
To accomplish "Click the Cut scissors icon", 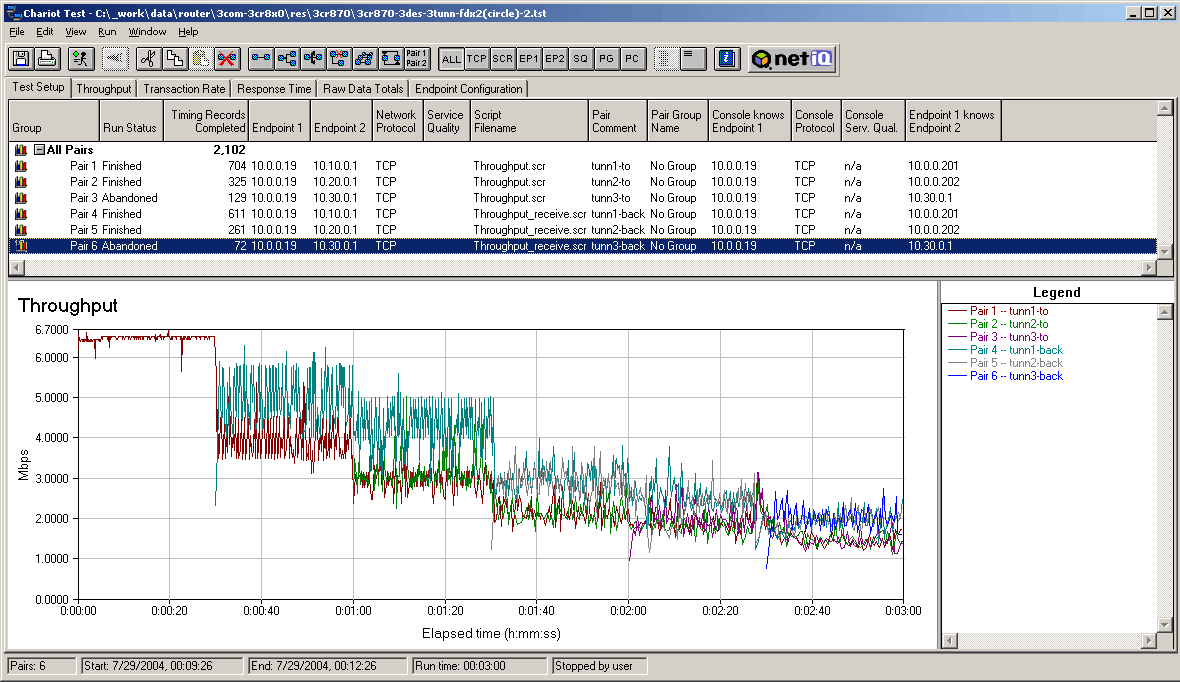I will point(147,59).
